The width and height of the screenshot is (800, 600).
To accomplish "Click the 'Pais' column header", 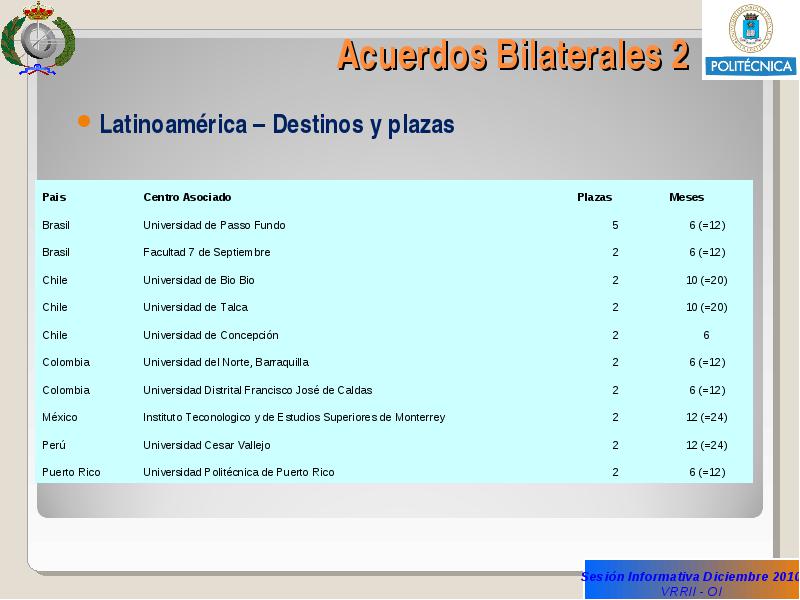I will pos(54,197).
